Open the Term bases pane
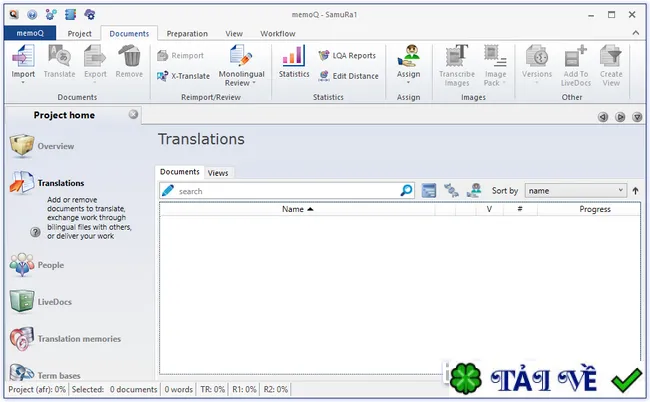Image resolution: width=650 pixels, height=402 pixels. 45,374
